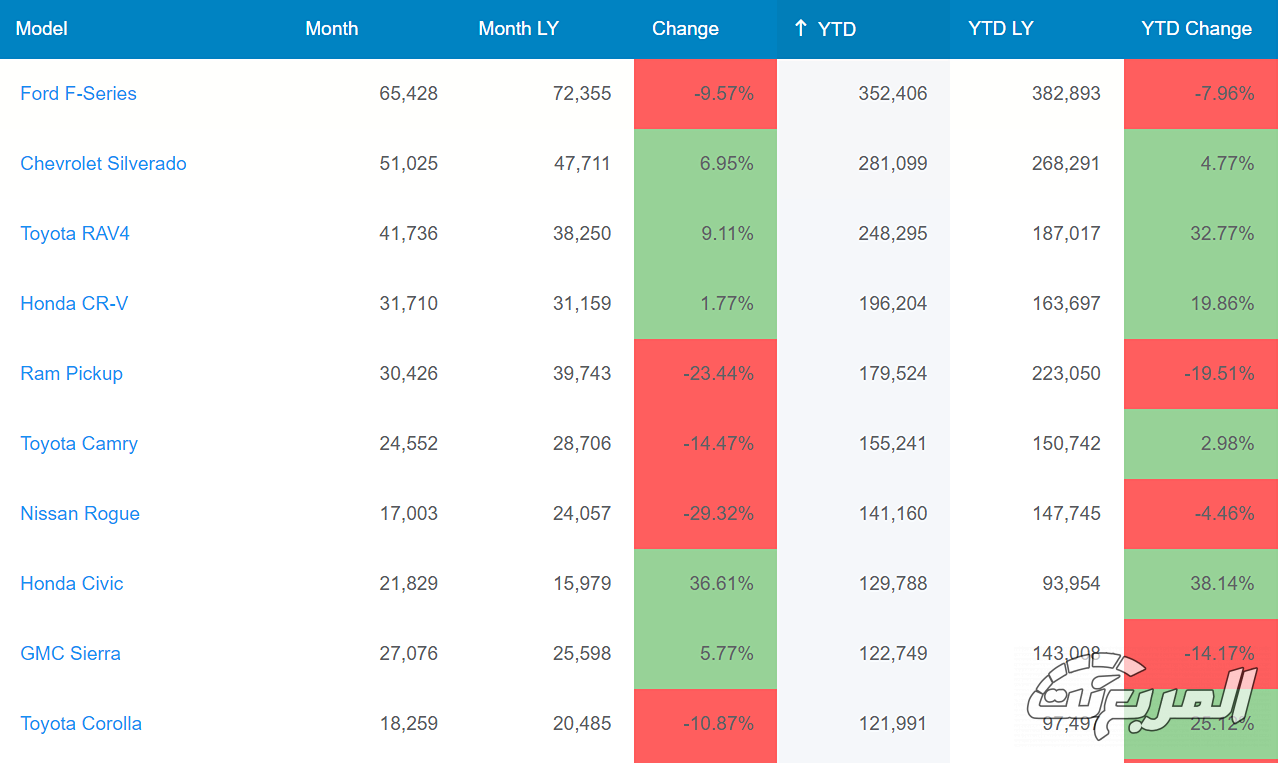Sort table by YTD LY column header

[1000, 29]
